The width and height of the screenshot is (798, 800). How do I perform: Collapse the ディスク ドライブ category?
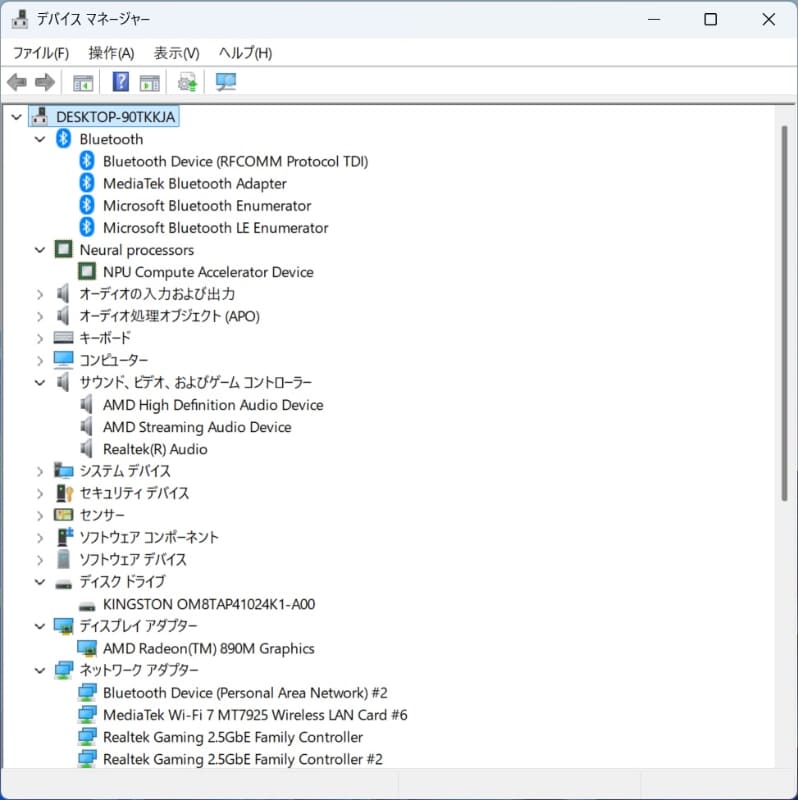point(40,582)
